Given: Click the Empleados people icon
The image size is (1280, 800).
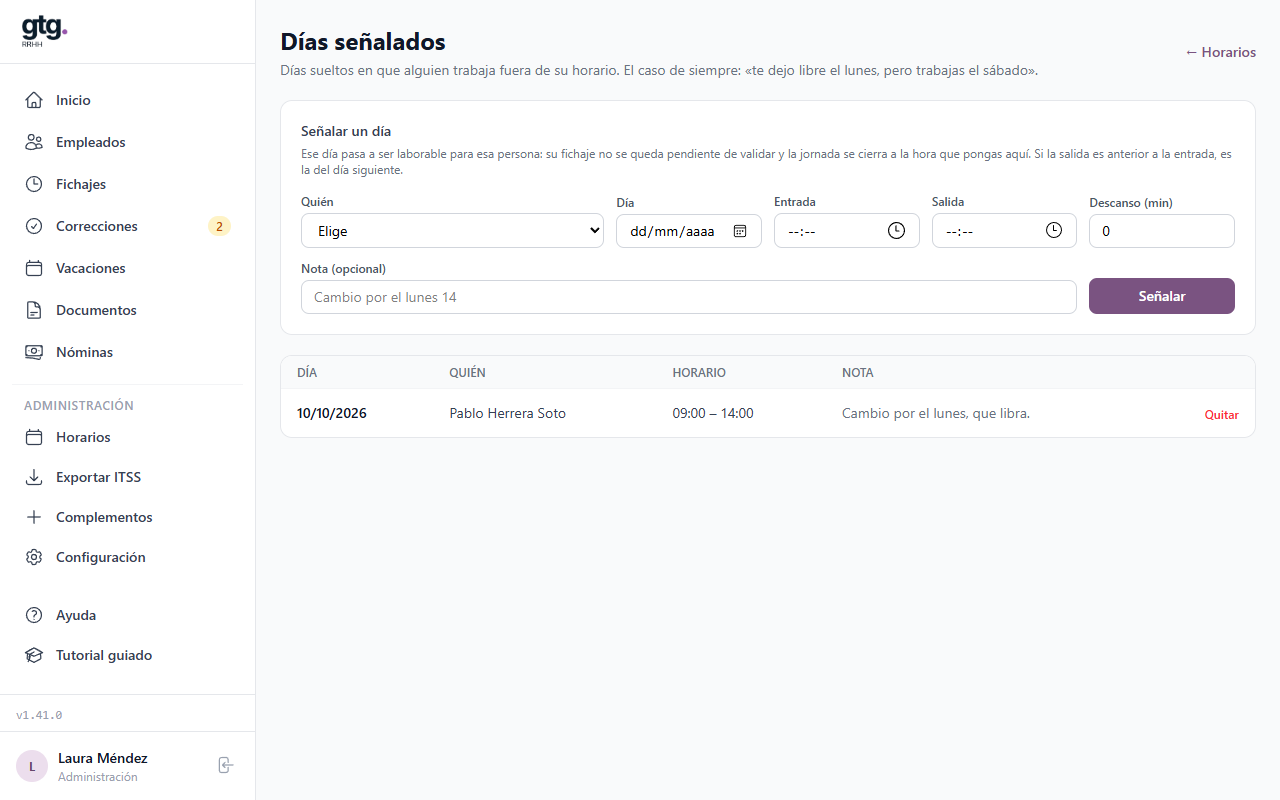Looking at the screenshot, I should point(34,142).
